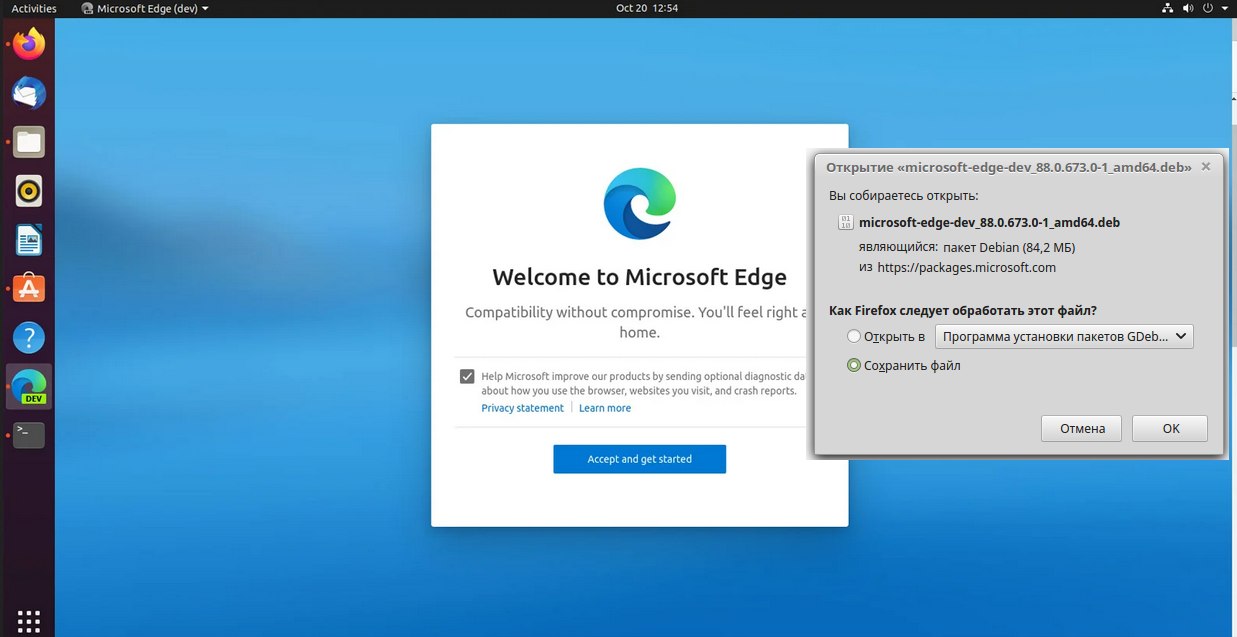
Task: Launch Thunderbird mail from the dock
Action: click(29, 93)
